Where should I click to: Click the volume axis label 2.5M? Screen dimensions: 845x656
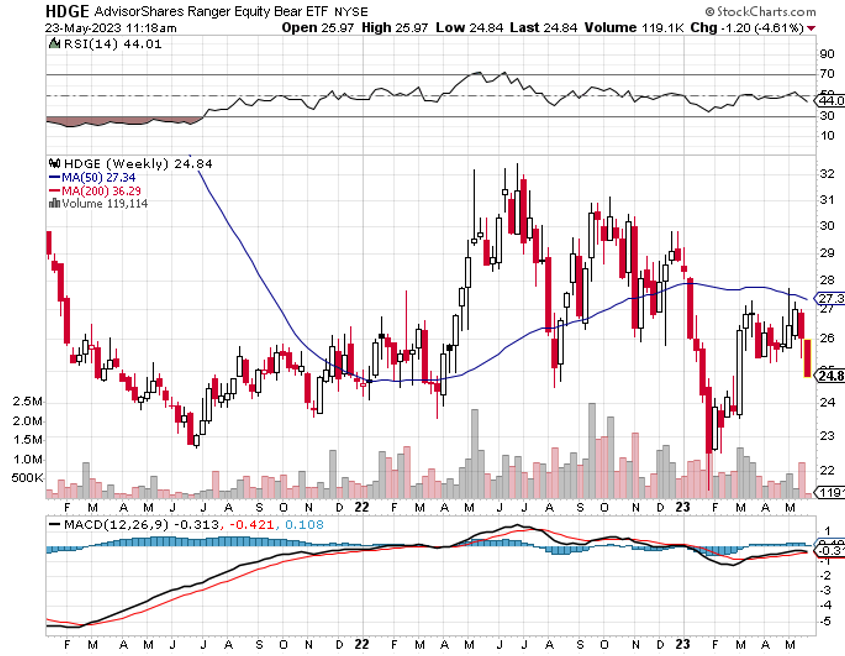coord(27,402)
